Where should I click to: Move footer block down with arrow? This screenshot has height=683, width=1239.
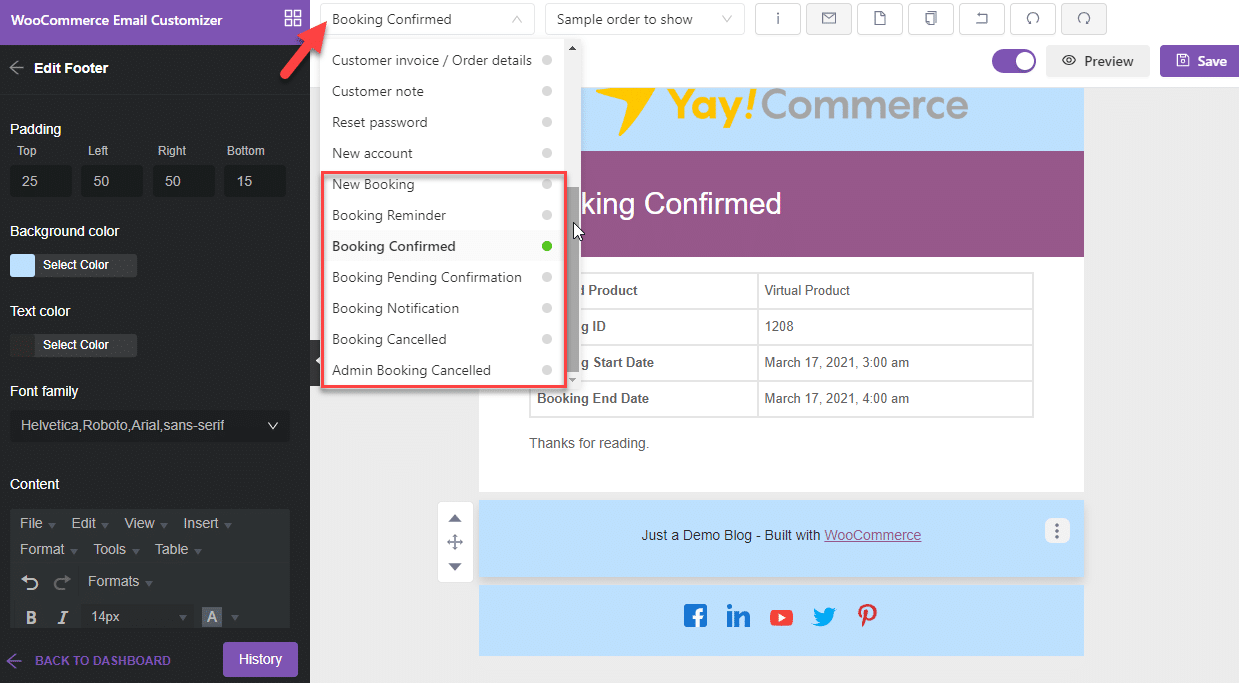coord(455,566)
